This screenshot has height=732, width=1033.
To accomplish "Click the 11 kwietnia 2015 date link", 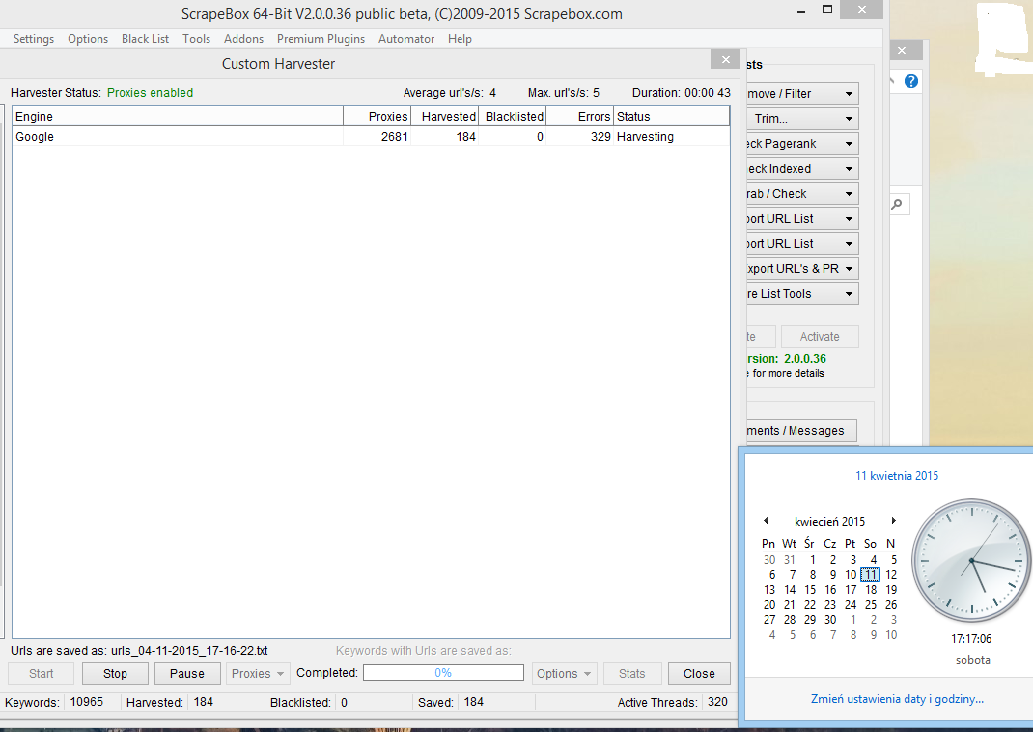I will coord(897,476).
